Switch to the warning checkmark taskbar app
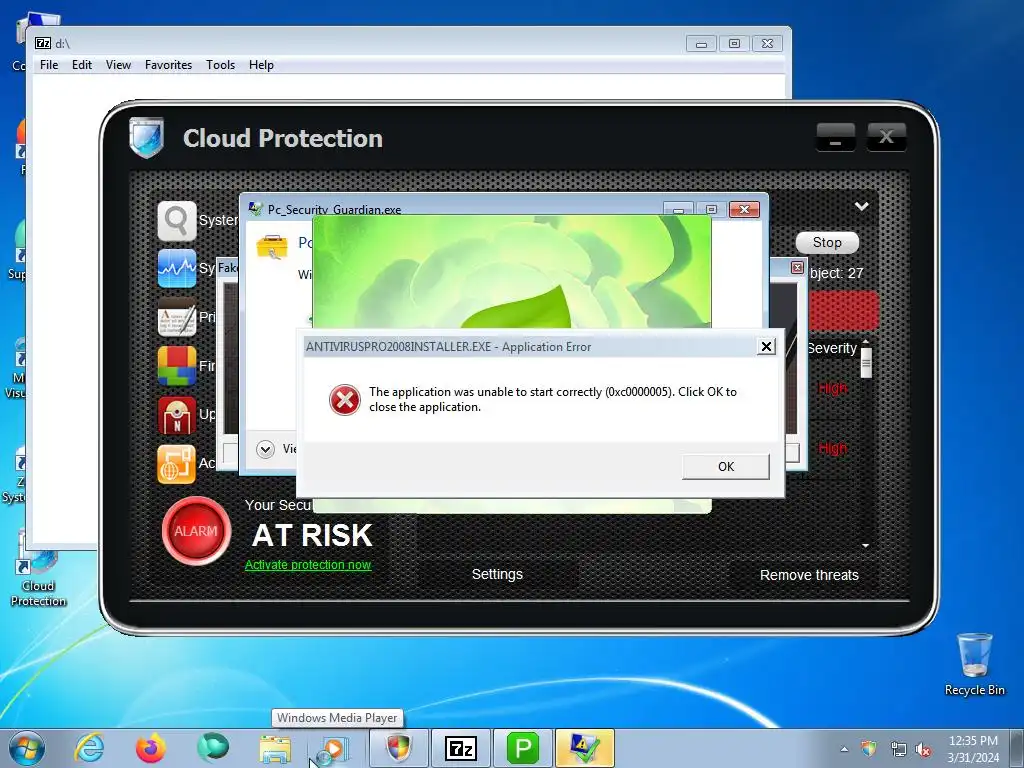This screenshot has width=1024, height=768. pos(584,748)
